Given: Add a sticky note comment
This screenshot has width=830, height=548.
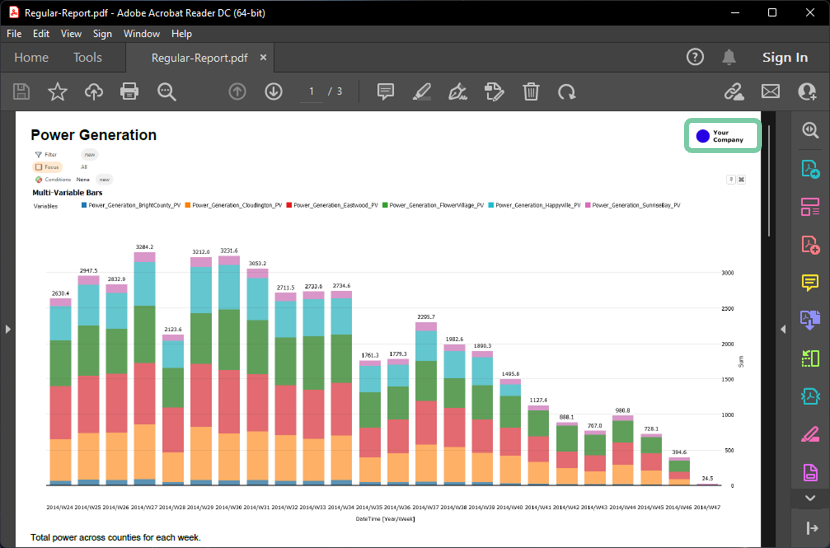Looking at the screenshot, I should [x=385, y=92].
